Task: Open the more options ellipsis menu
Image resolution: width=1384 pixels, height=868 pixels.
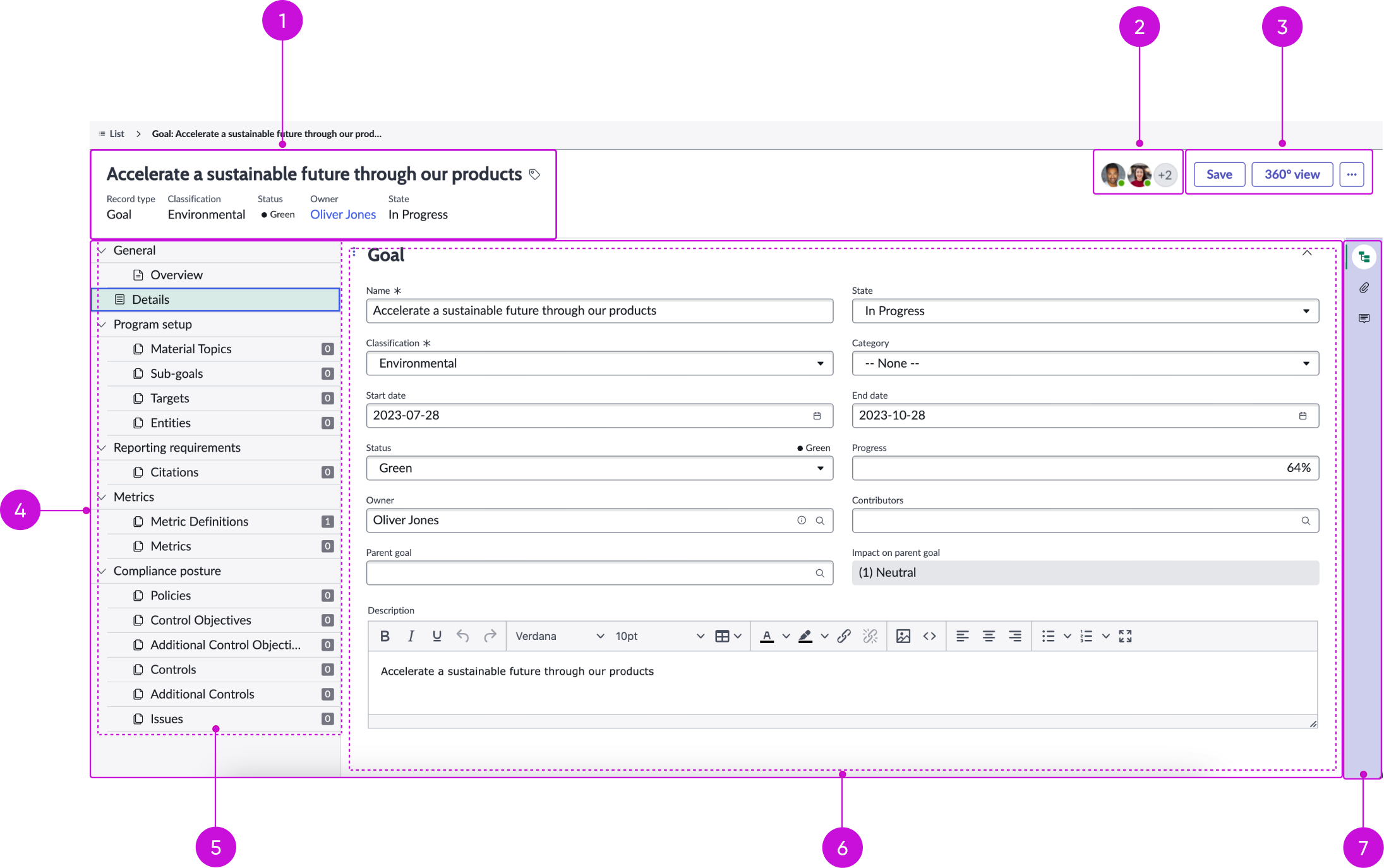Action: [1352, 174]
